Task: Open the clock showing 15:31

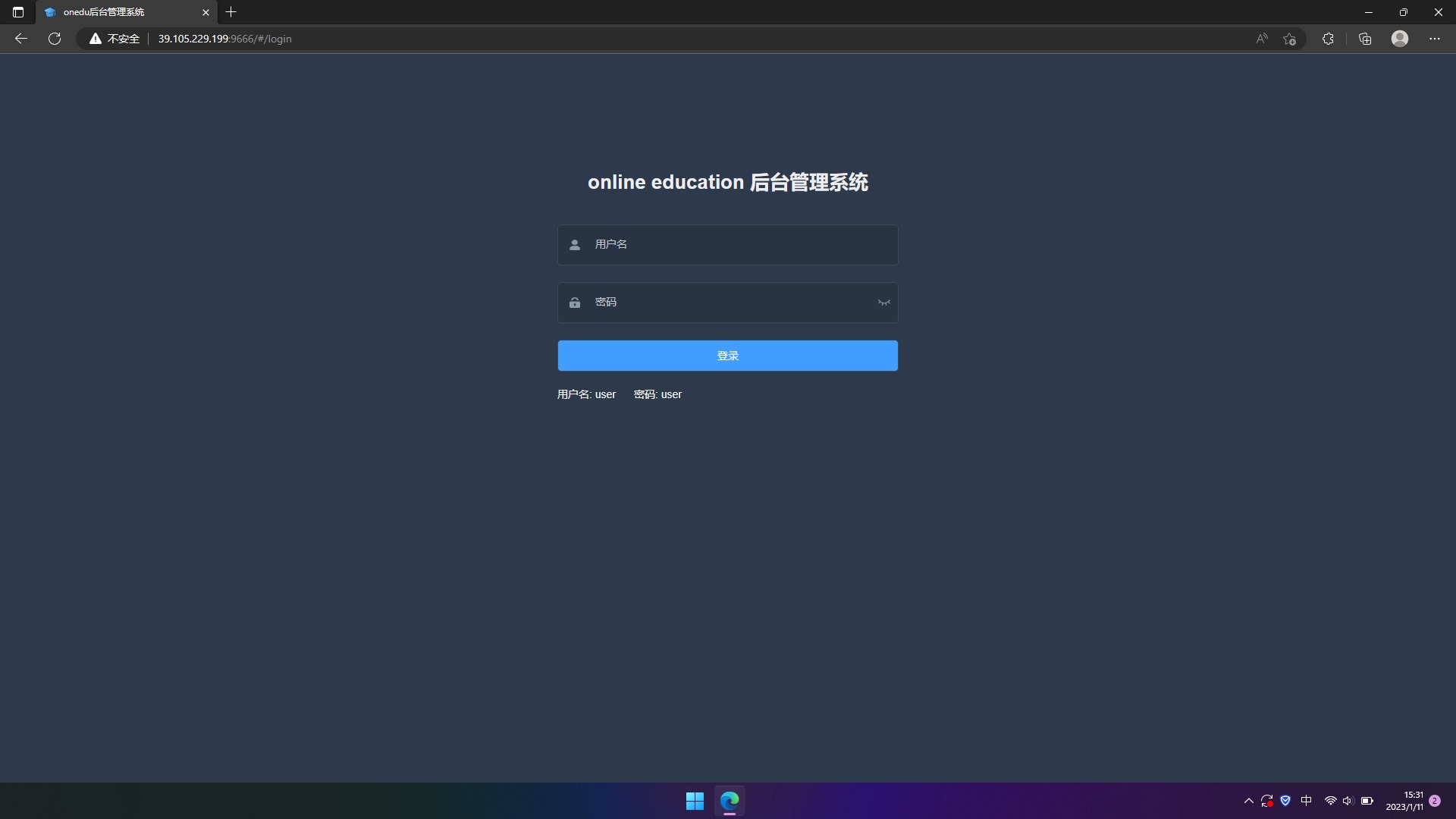Action: (x=1405, y=801)
